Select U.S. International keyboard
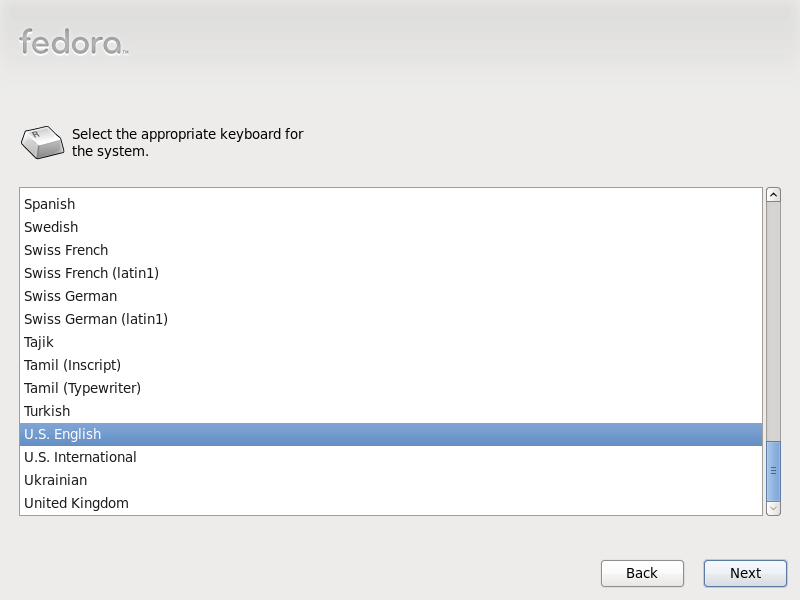Image resolution: width=800 pixels, height=600 pixels. tap(391, 457)
